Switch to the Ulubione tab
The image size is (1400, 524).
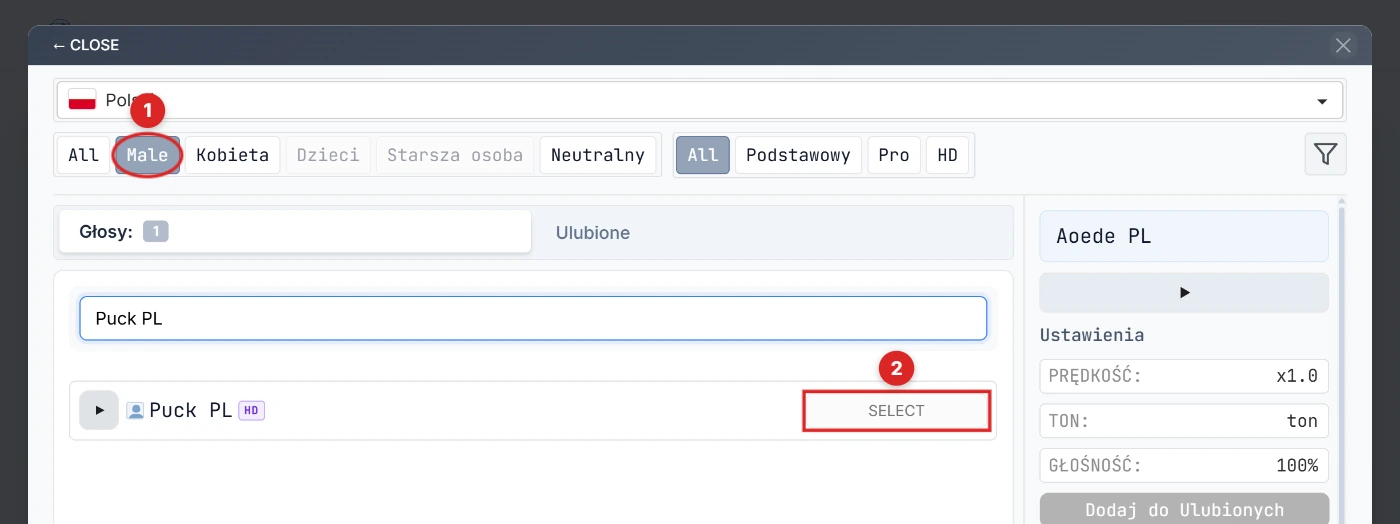[593, 233]
